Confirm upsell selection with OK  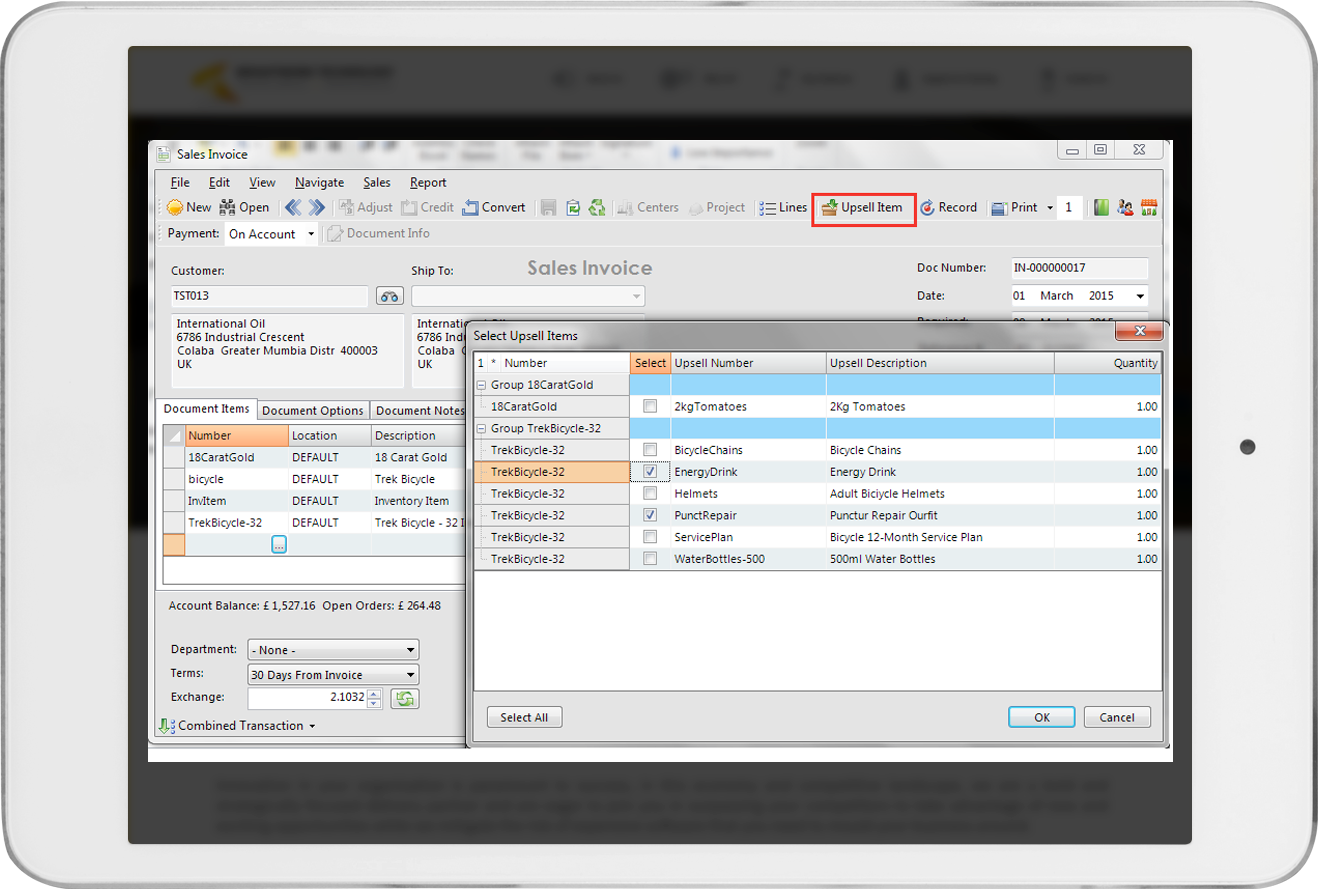click(x=1041, y=717)
